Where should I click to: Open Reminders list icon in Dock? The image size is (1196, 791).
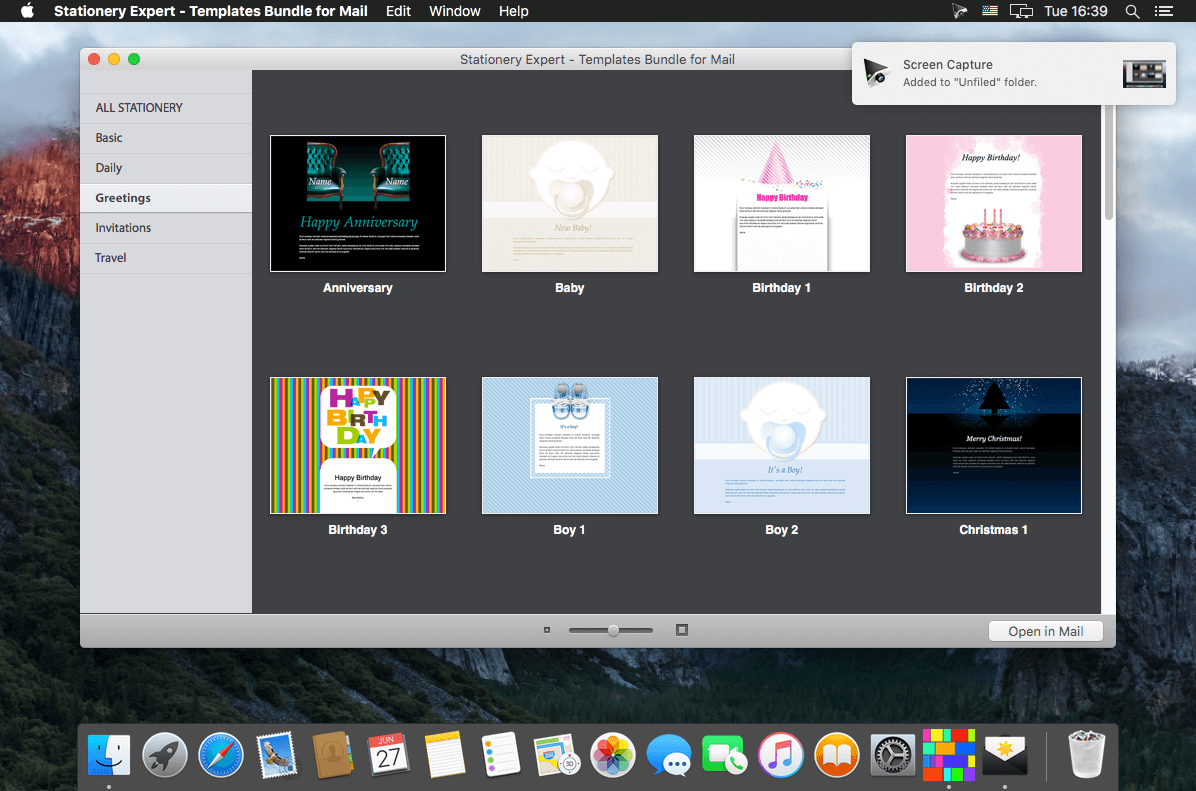click(500, 755)
